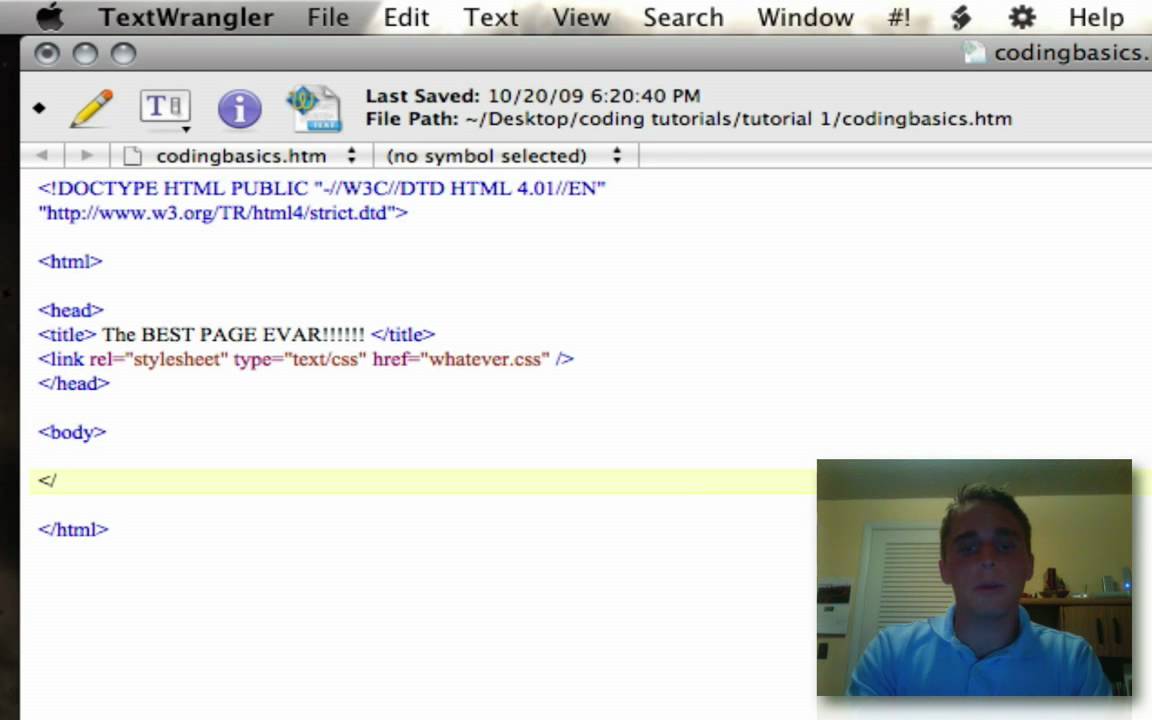1152x720 pixels.
Task: Open the Text Options toolbar popup
Action: (166, 109)
